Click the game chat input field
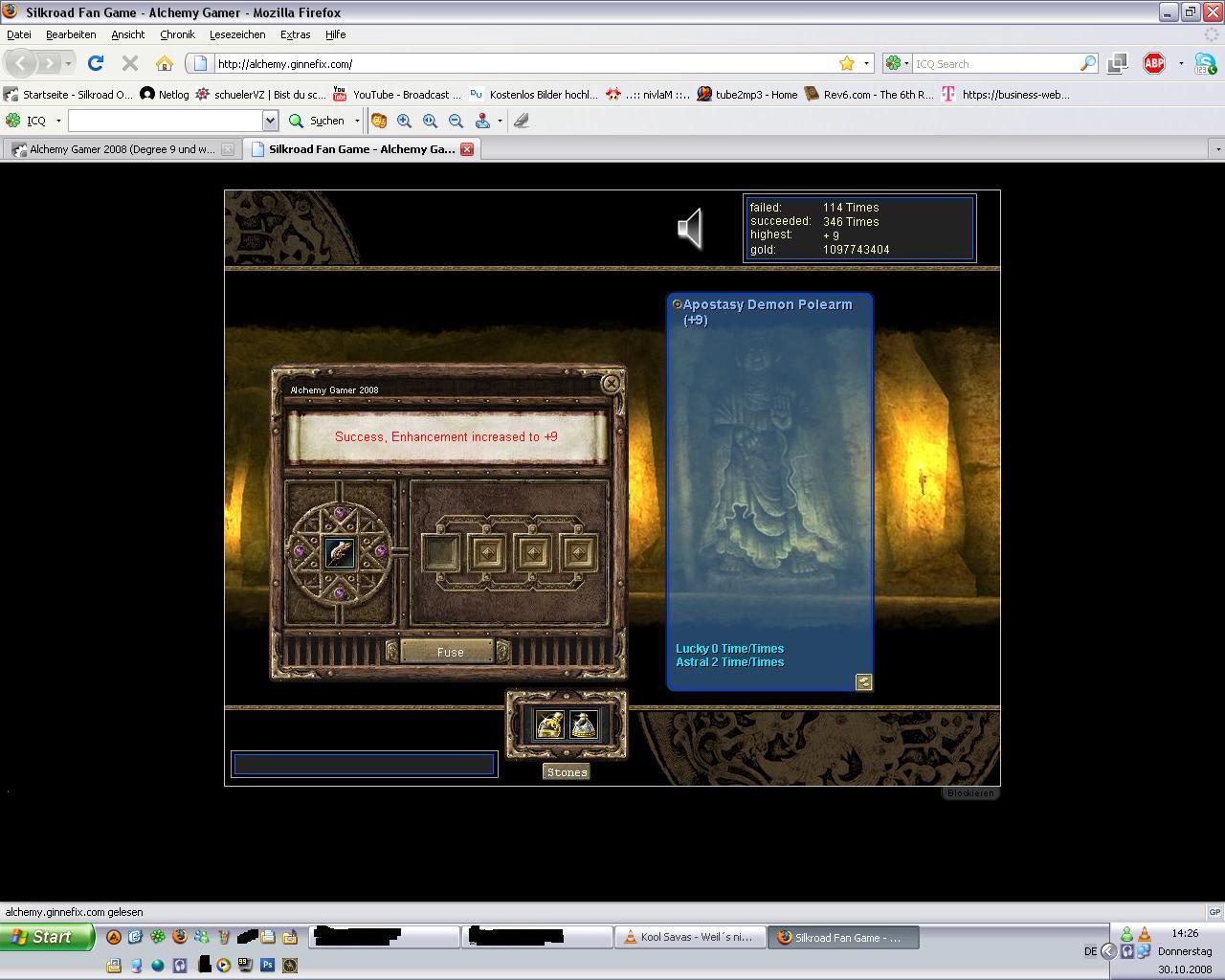Screen dimensions: 1225x980 pos(364,764)
